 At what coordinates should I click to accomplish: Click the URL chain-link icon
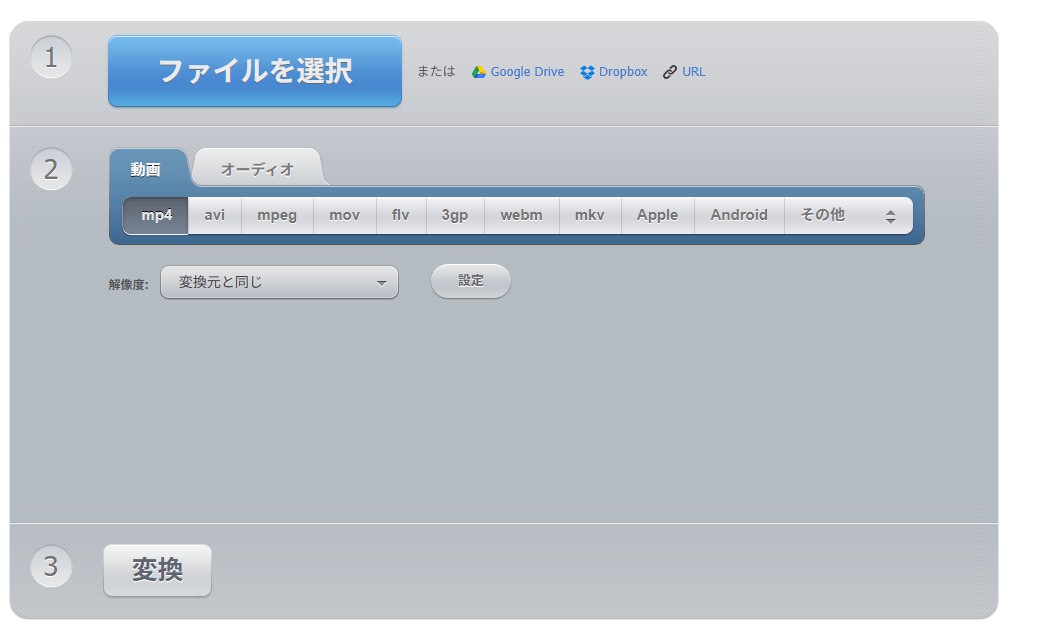pyautogui.click(x=669, y=72)
